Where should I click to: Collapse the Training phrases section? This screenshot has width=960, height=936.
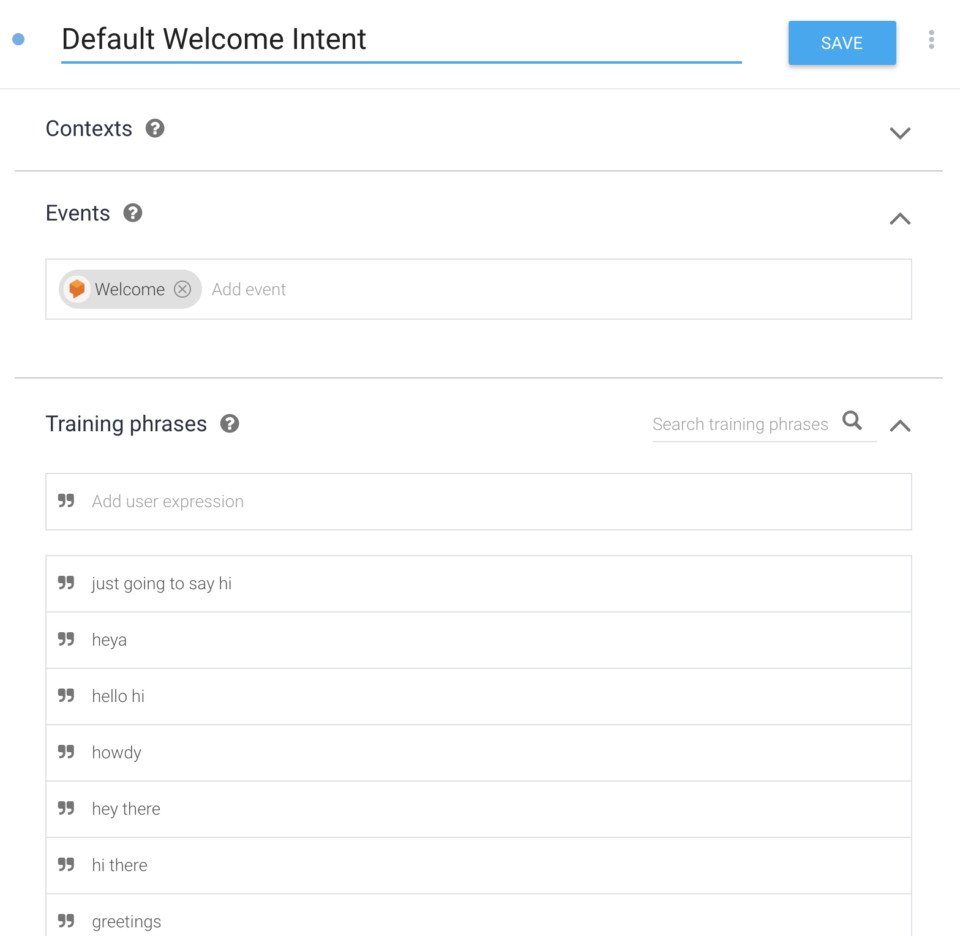pyautogui.click(x=899, y=425)
